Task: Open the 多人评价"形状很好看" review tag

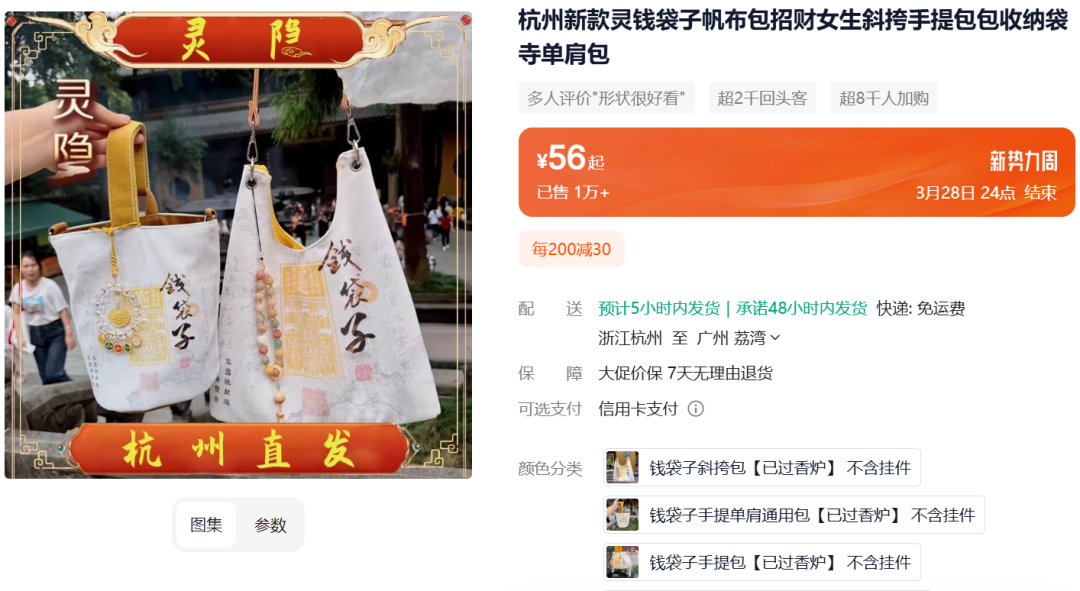Action: (x=606, y=98)
